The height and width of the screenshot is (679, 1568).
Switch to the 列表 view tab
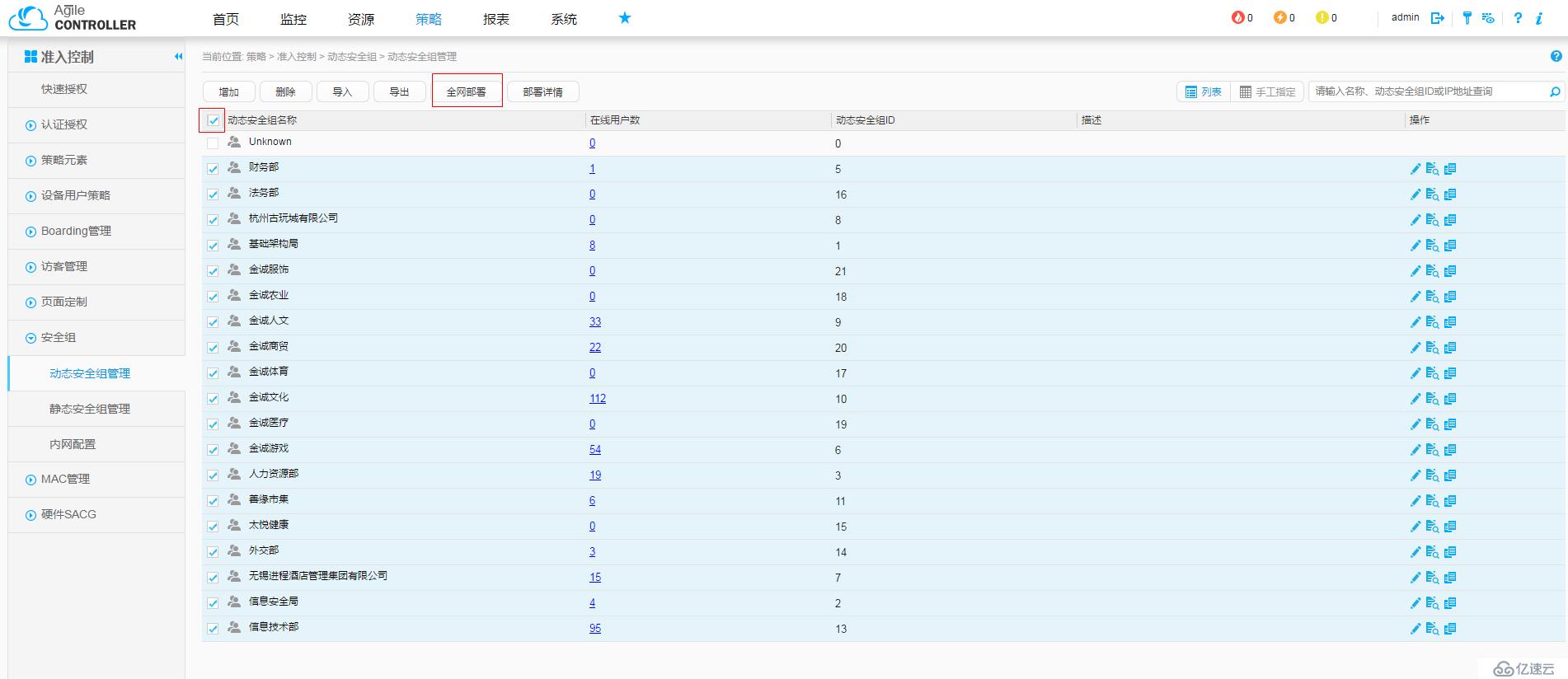click(1204, 91)
